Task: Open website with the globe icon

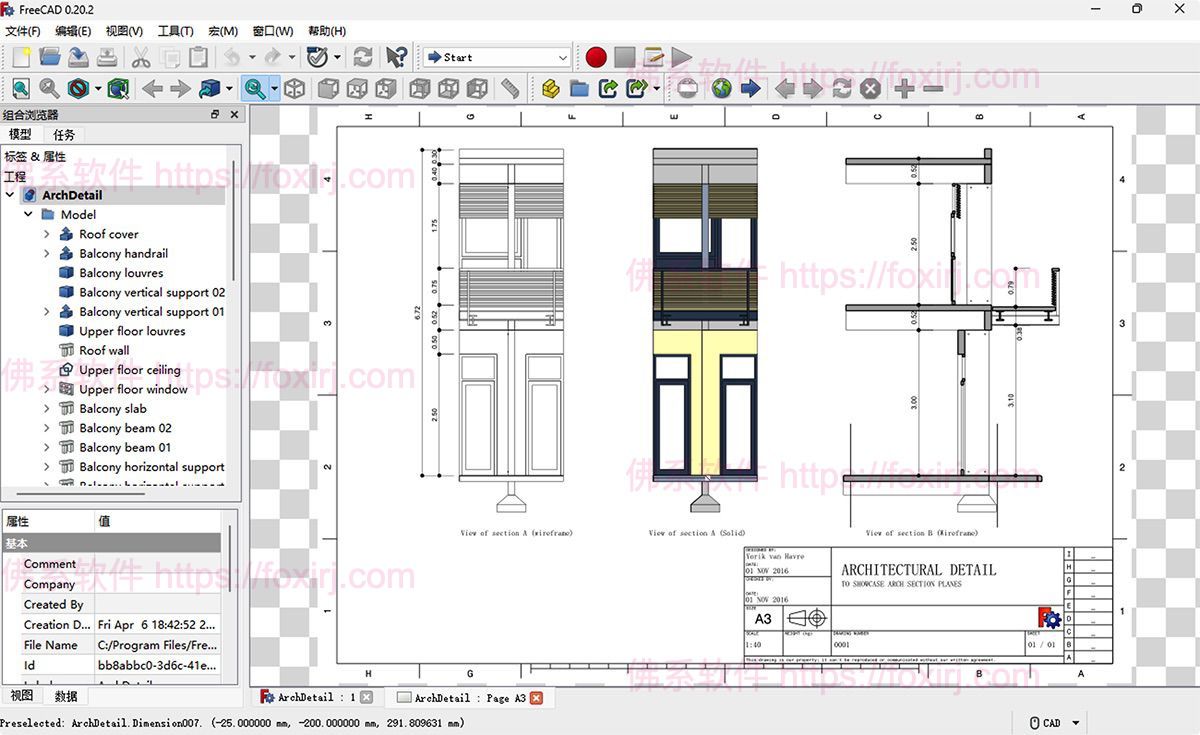Action: (x=722, y=89)
